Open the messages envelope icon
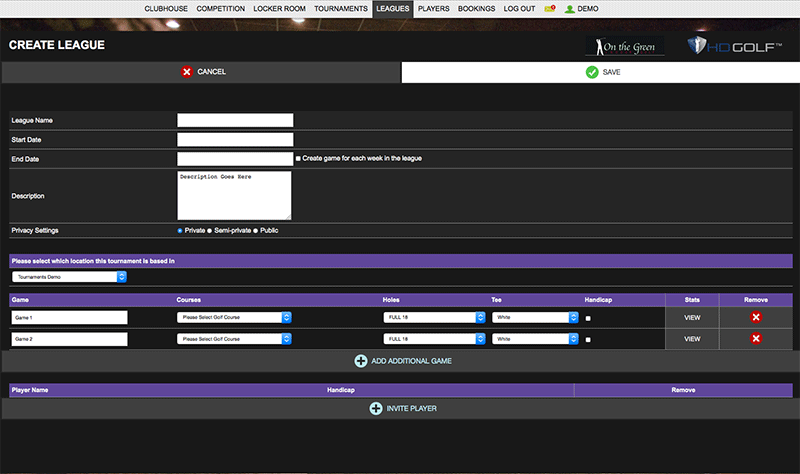The image size is (800, 474). [x=549, y=8]
